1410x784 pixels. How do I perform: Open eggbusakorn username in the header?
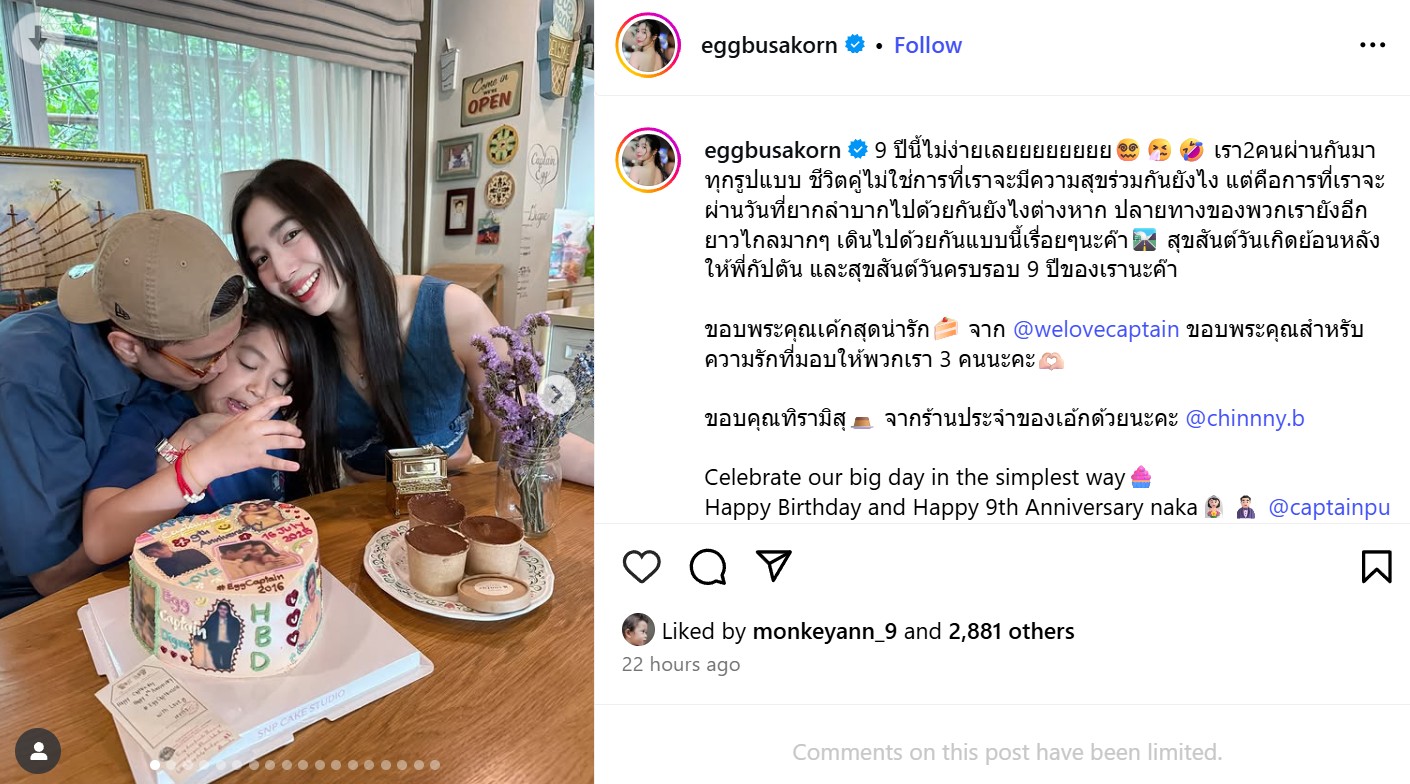point(769,45)
